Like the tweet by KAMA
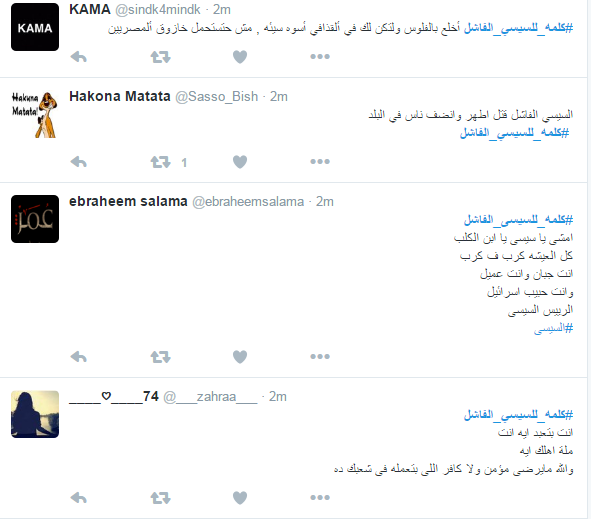The height and width of the screenshot is (519, 591). [x=240, y=57]
